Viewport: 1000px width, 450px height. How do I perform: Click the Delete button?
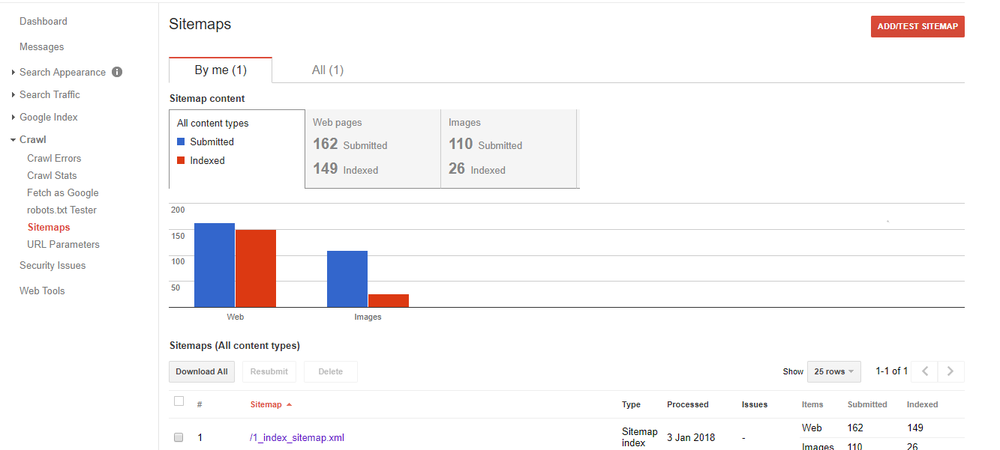tap(330, 372)
